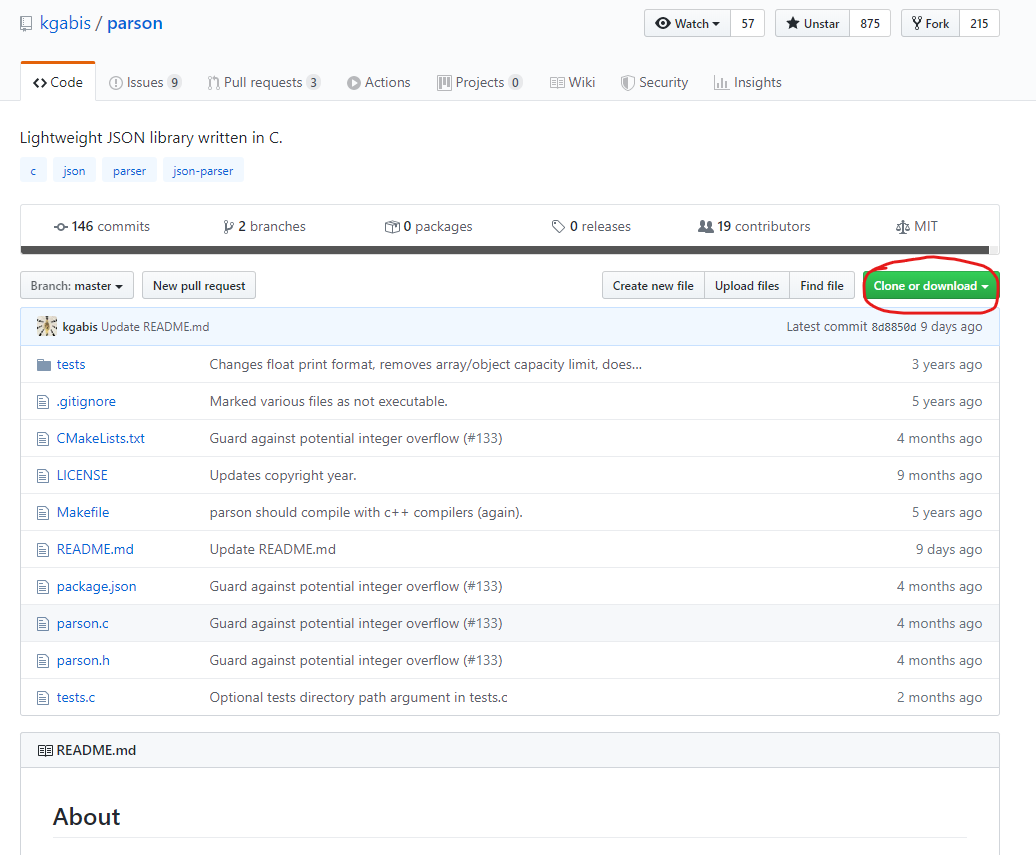Open the CMakeLists.txt file link
This screenshot has height=855, width=1036.
point(101,439)
